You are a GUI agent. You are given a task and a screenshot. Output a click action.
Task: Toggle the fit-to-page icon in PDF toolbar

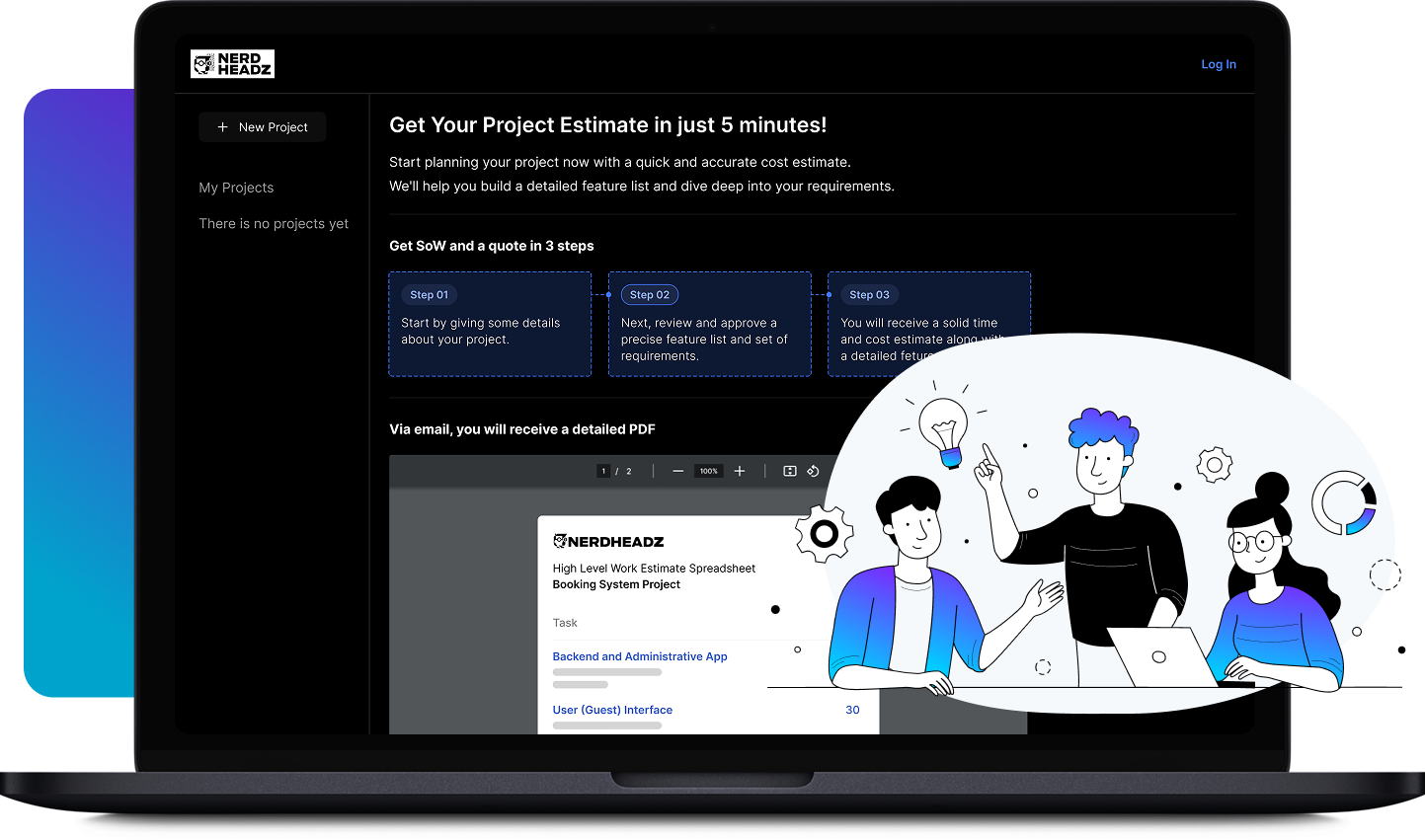tap(790, 472)
